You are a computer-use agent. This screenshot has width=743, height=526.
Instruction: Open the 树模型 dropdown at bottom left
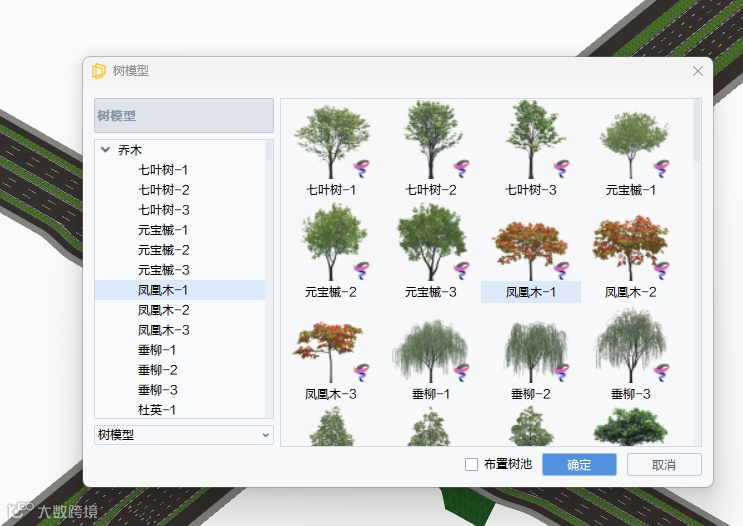click(x=184, y=435)
